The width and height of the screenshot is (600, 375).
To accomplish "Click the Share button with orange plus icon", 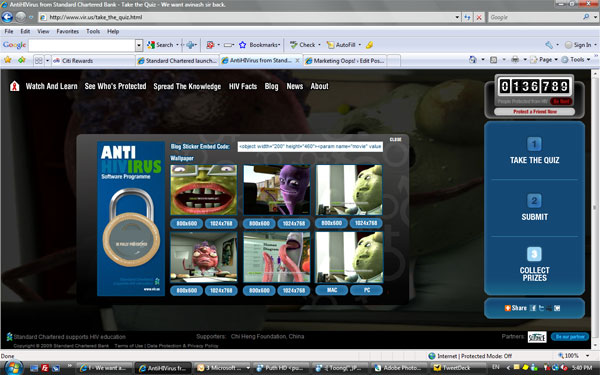I will pos(515,308).
